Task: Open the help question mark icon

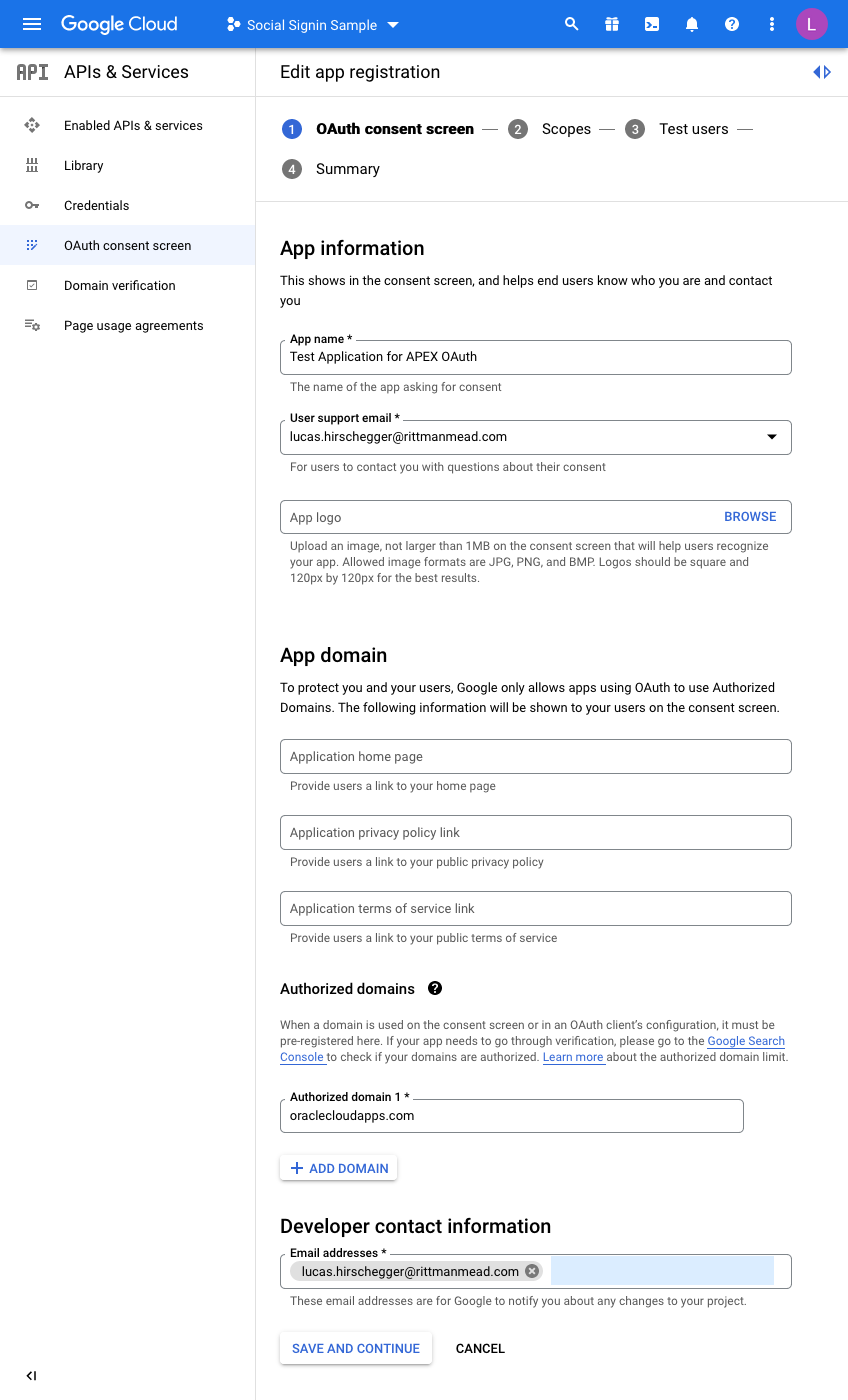Action: pyautogui.click(x=732, y=24)
